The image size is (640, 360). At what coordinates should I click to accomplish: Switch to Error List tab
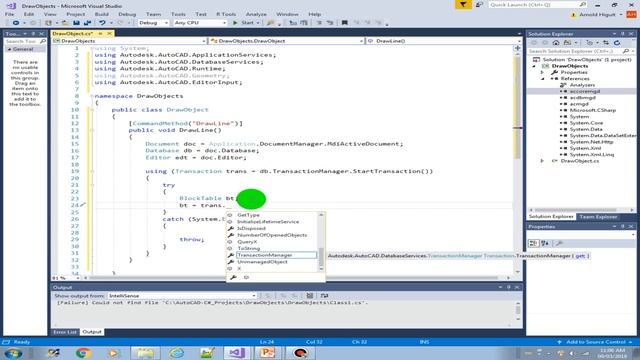click(65, 332)
